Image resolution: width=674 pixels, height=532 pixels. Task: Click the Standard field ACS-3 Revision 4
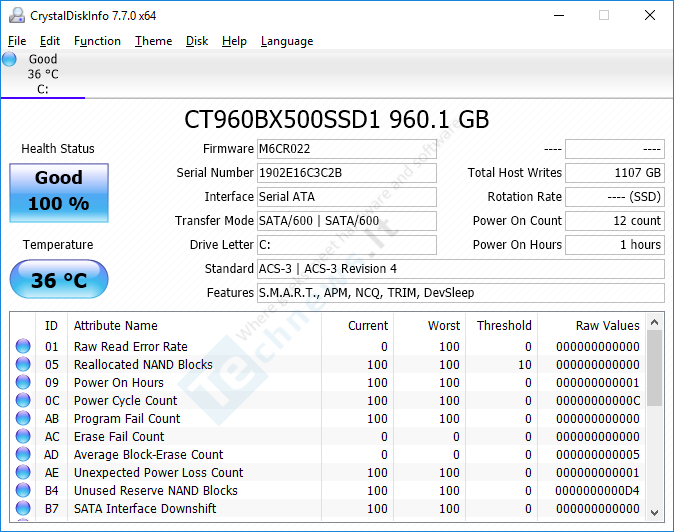[461, 269]
